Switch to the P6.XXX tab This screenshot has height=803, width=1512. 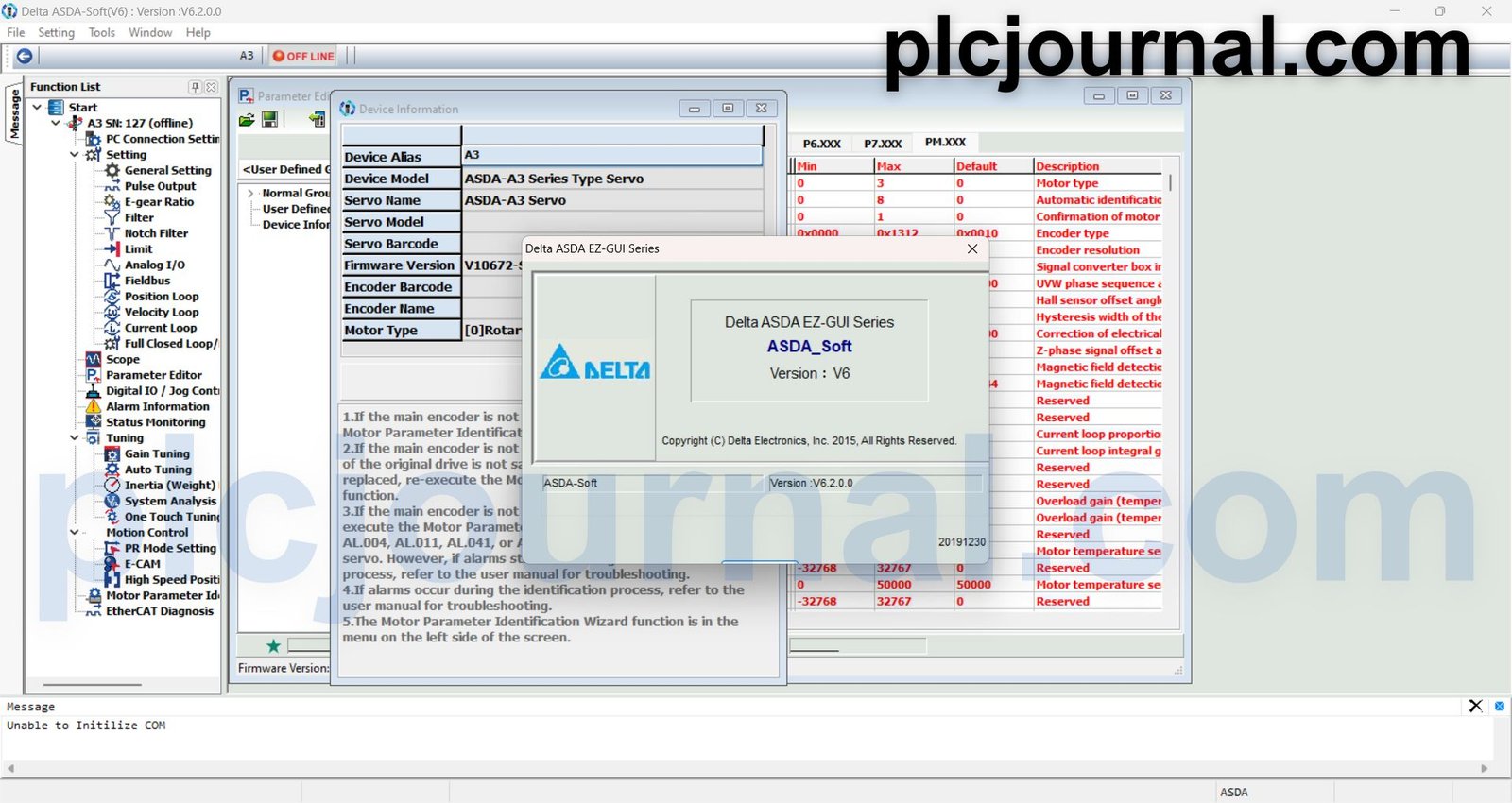coord(821,144)
